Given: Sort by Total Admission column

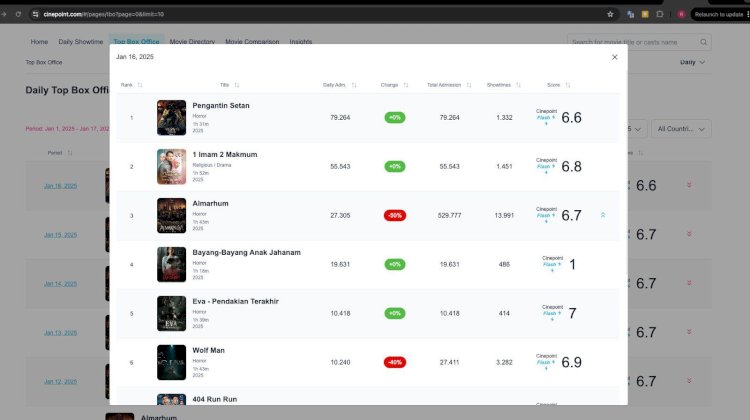Looking at the screenshot, I should click(469, 85).
